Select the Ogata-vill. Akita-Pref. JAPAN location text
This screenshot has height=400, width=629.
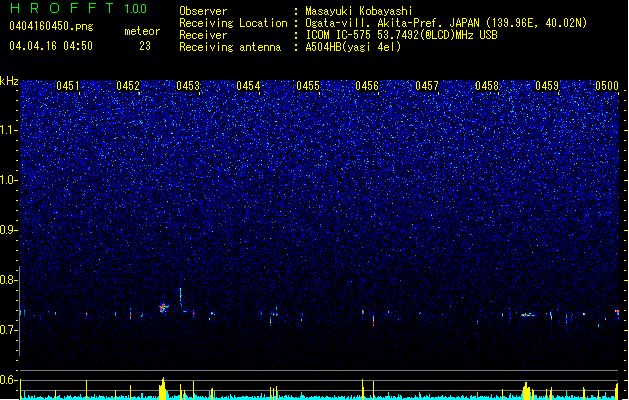click(446, 23)
